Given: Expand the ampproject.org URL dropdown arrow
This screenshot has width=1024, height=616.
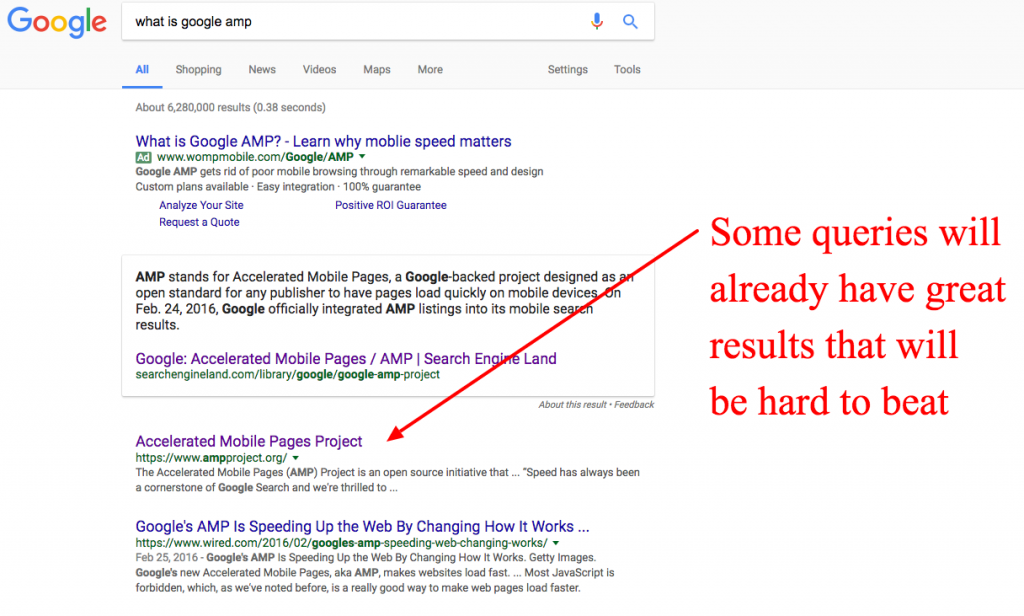Looking at the screenshot, I should tap(296, 458).
